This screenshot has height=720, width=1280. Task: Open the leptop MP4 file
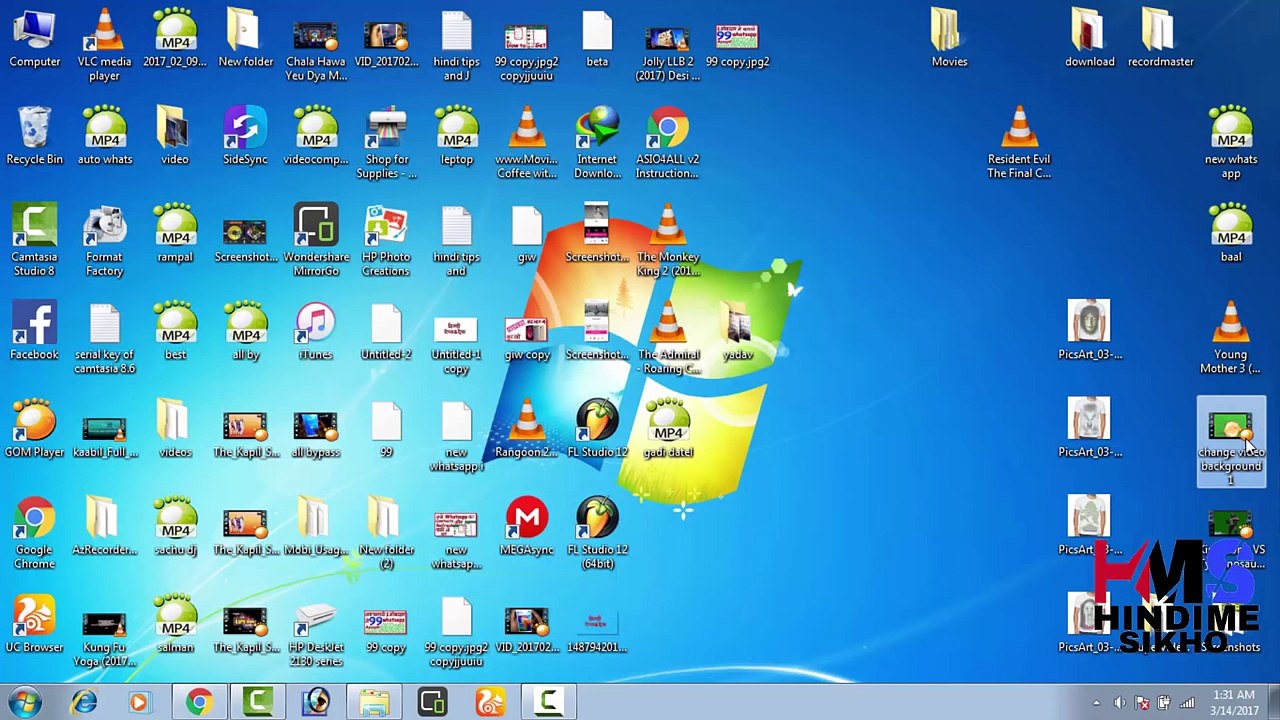[x=456, y=135]
